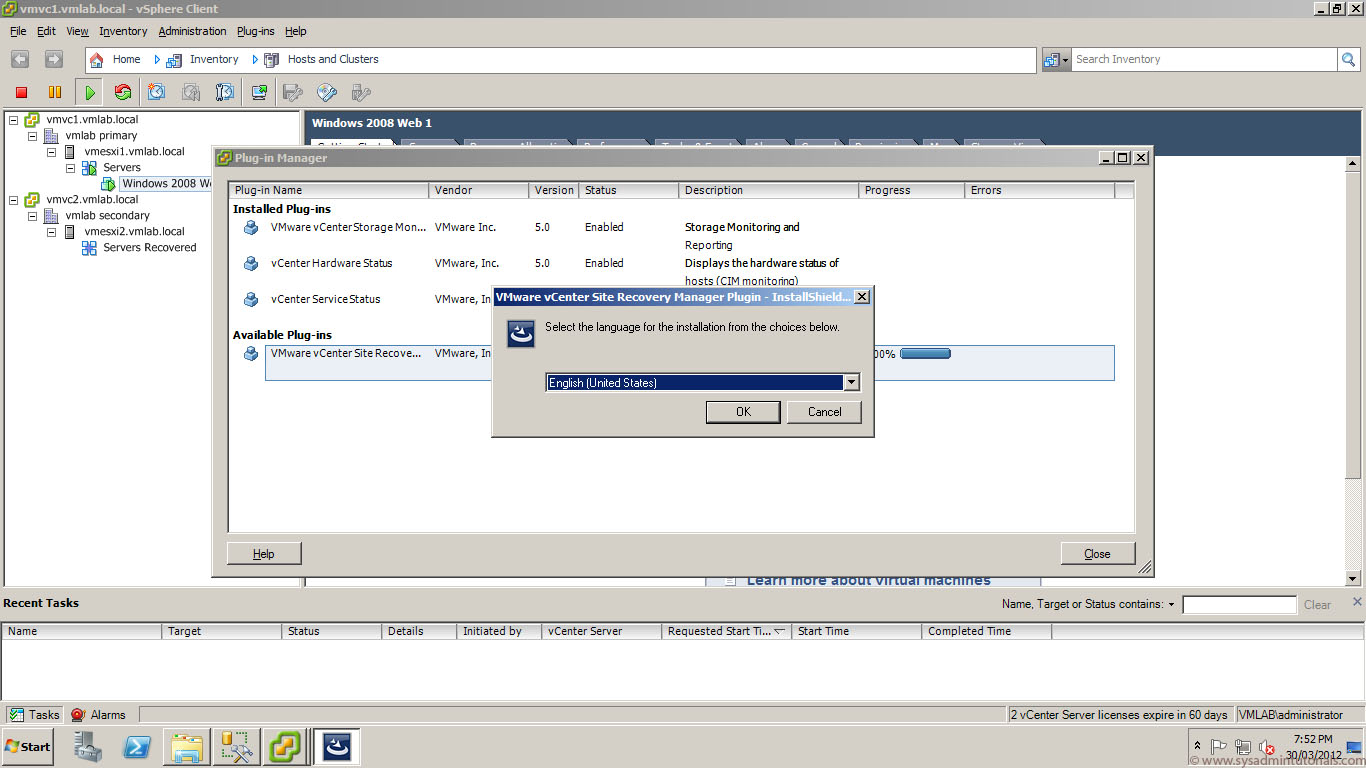Sort Recent Tasks by Start Time column
Viewport: 1366px width, 768px height.
(856, 631)
